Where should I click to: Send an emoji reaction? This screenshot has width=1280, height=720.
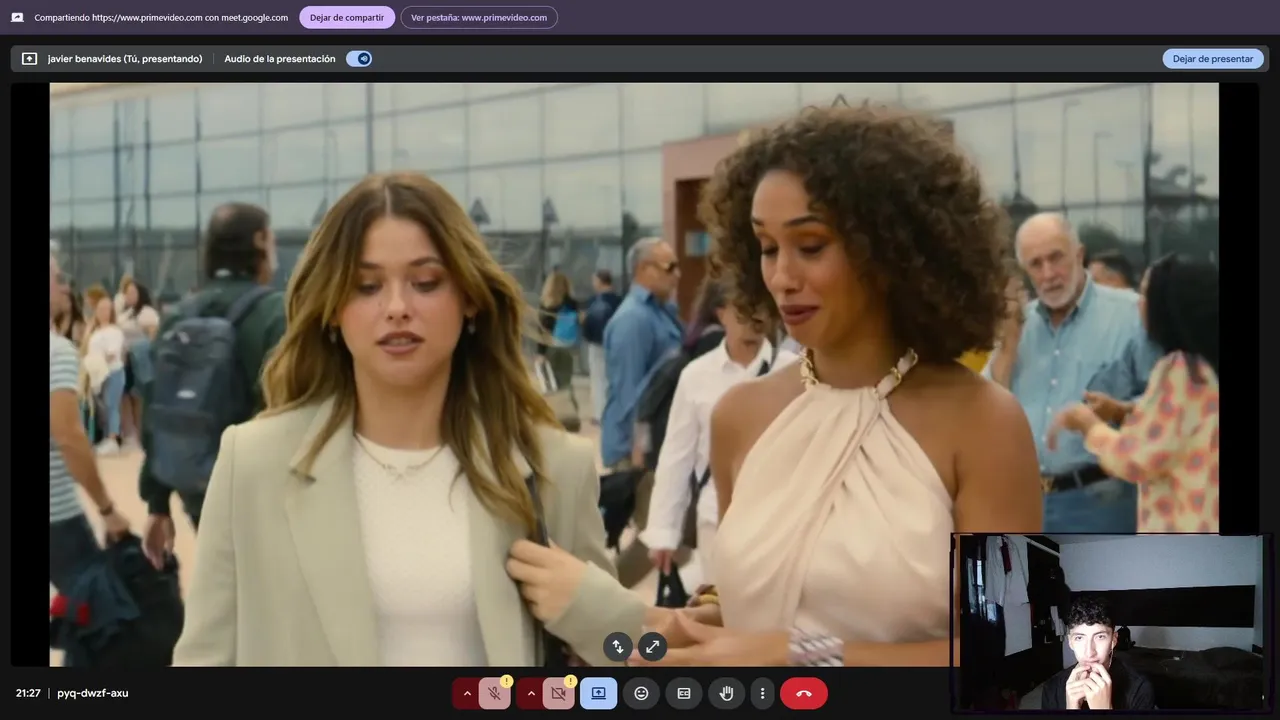[641, 693]
